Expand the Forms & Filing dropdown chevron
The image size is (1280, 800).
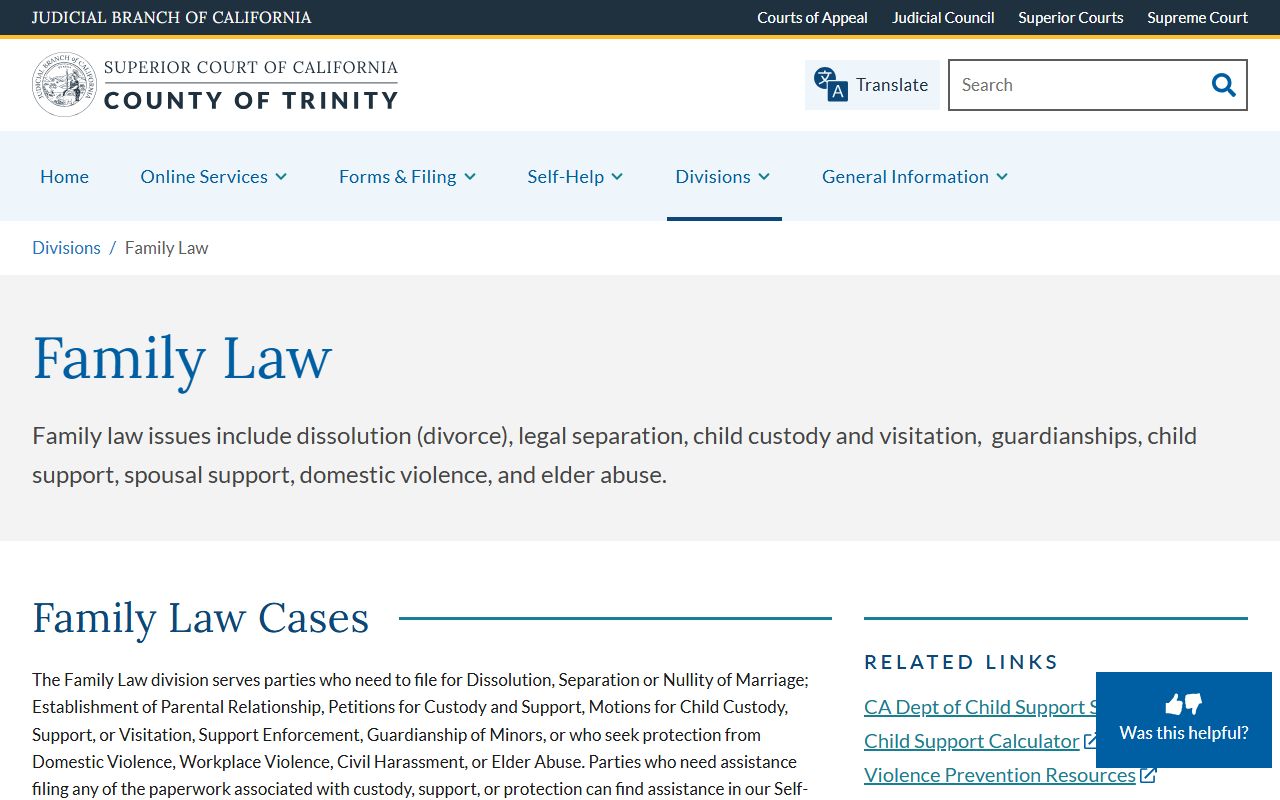[470, 177]
